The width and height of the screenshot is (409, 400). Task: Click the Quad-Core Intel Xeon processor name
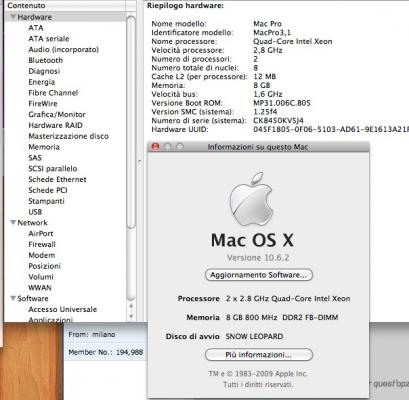click(x=293, y=41)
